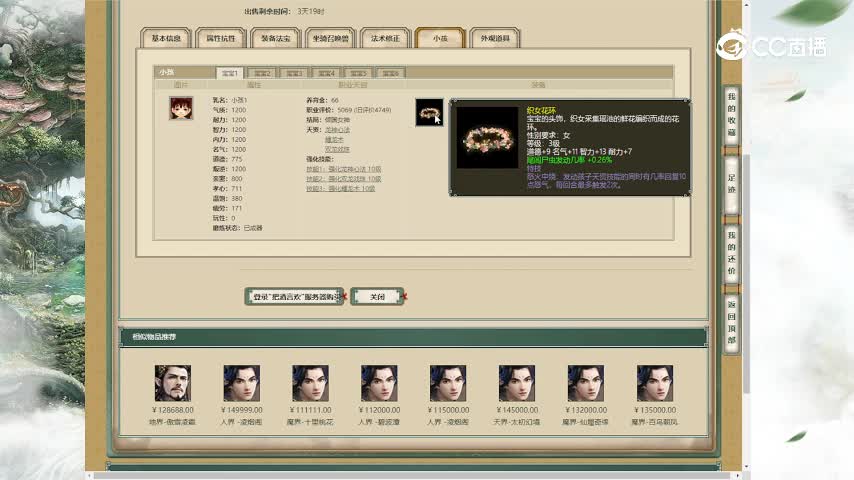Open the 装备法宝 tab

[276, 38]
